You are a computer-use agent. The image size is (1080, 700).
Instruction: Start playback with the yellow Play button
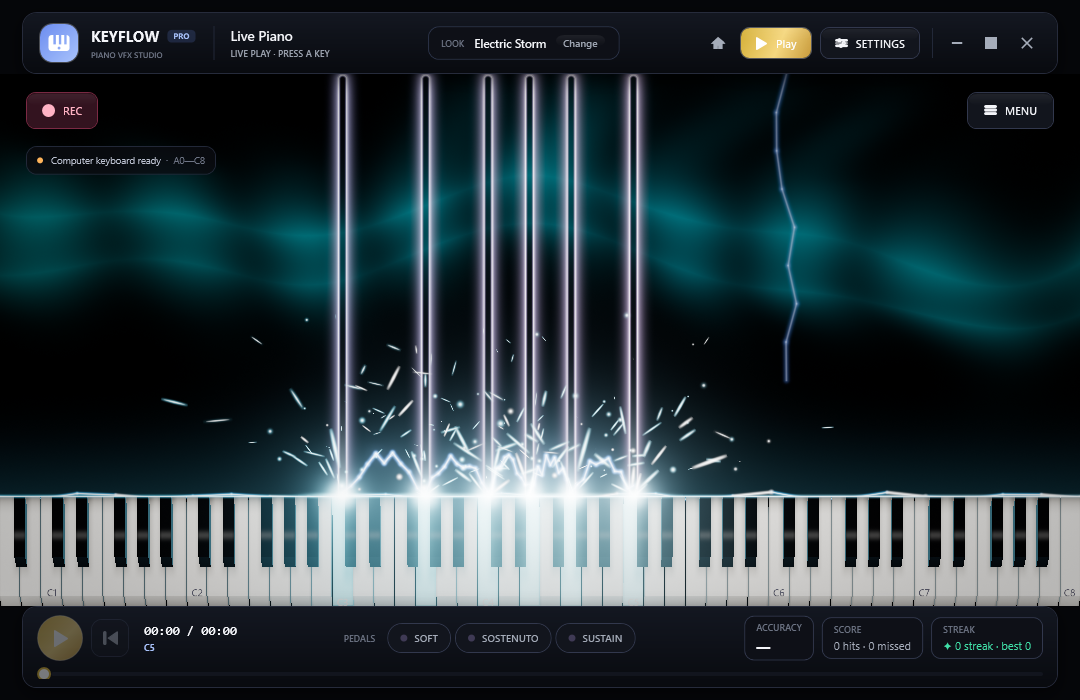(x=776, y=43)
